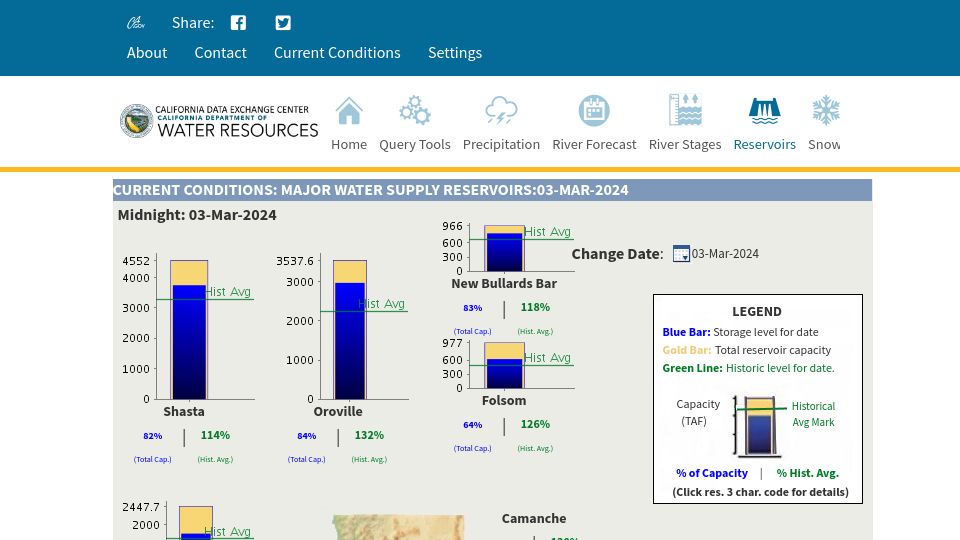
Task: Click the Precipitation storm cloud icon
Action: click(501, 111)
